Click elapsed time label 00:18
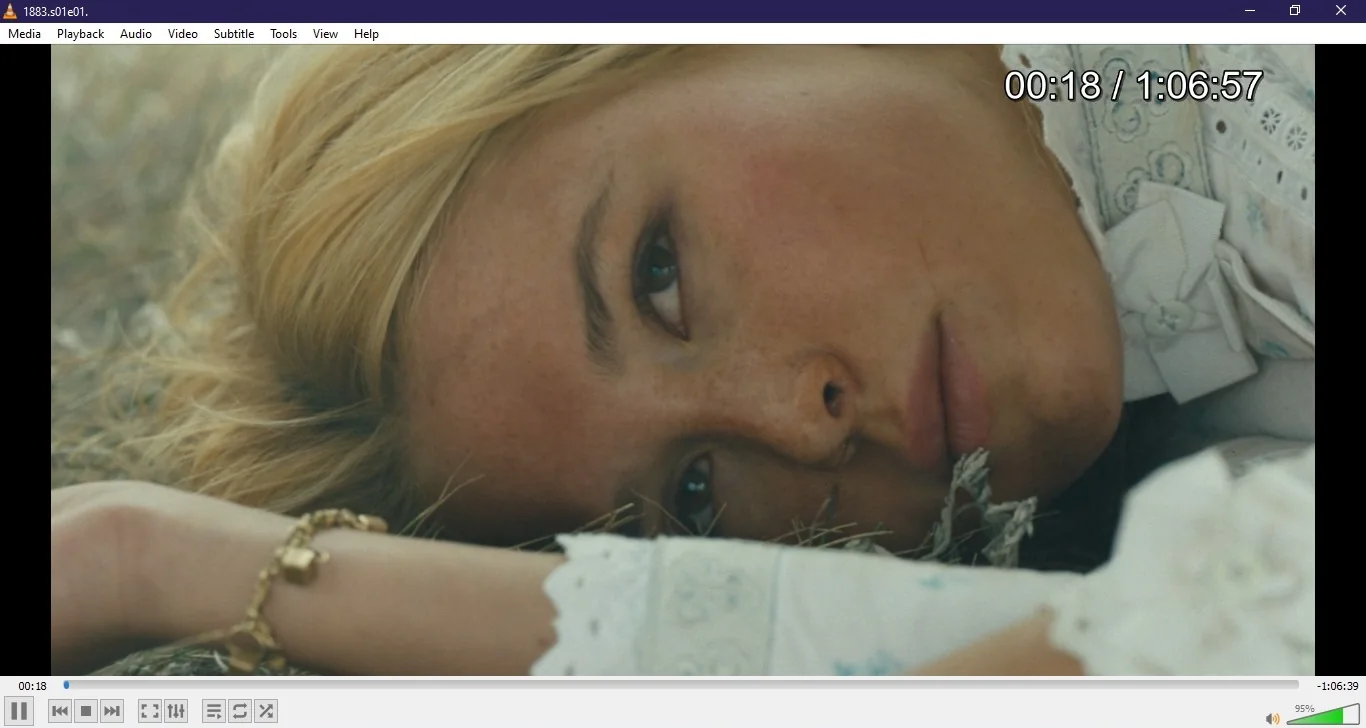This screenshot has width=1366, height=728. click(x=33, y=686)
